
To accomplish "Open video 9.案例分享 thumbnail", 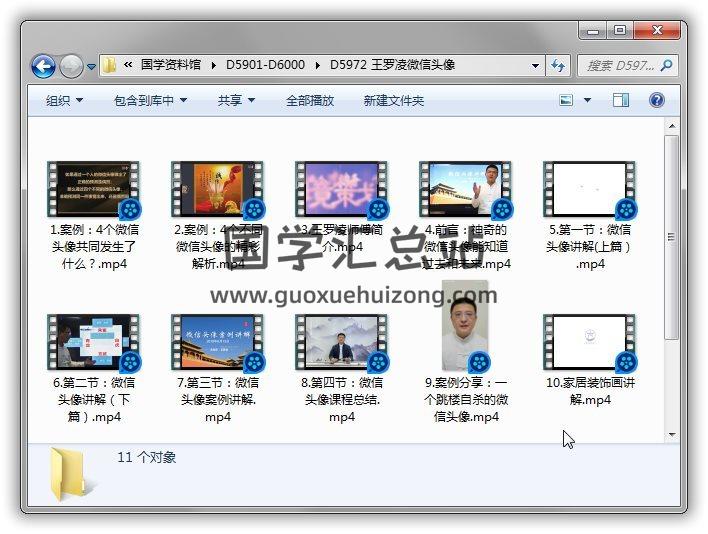I will [x=464, y=327].
